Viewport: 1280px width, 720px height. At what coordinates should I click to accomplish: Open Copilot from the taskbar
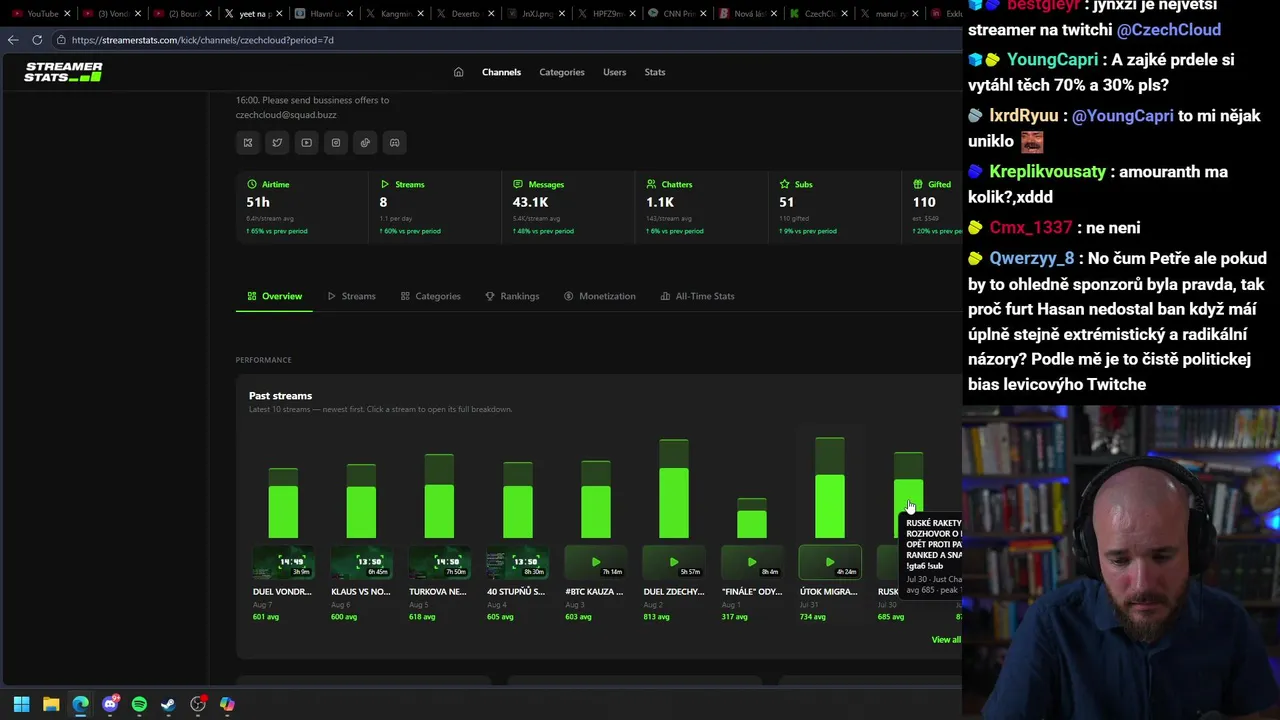227,704
